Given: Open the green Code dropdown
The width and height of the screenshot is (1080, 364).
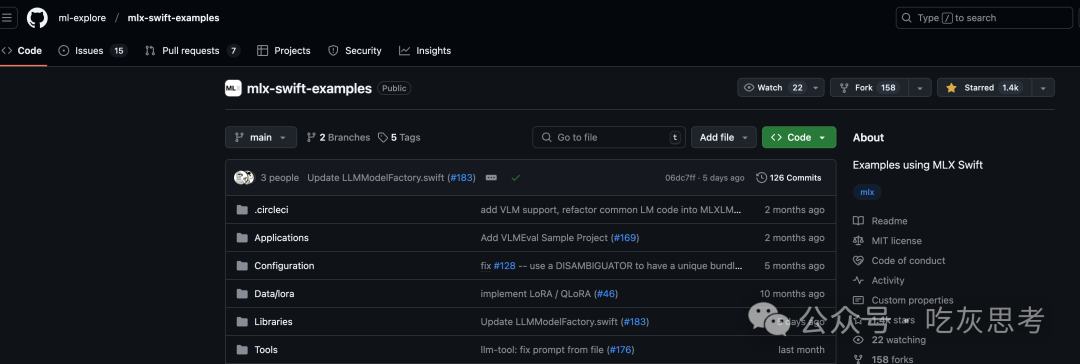Looking at the screenshot, I should 799,137.
